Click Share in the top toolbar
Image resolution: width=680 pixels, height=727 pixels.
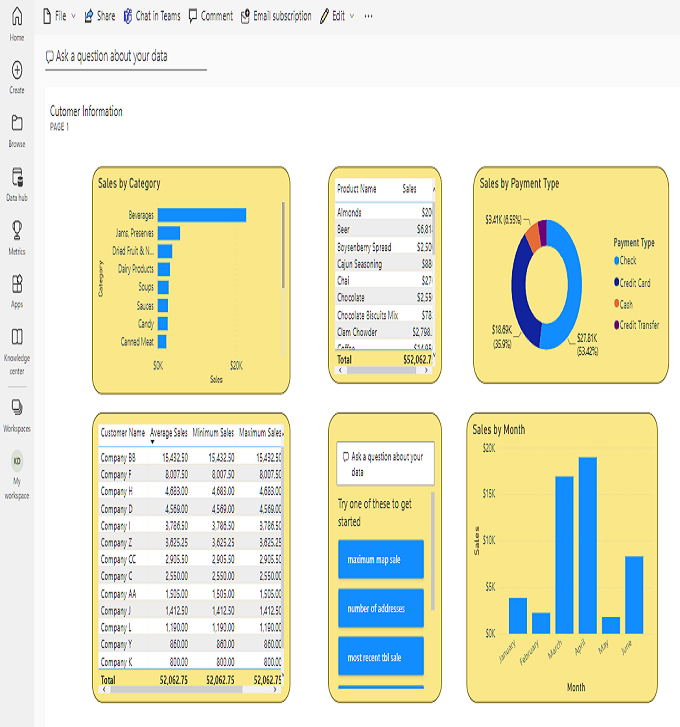100,16
